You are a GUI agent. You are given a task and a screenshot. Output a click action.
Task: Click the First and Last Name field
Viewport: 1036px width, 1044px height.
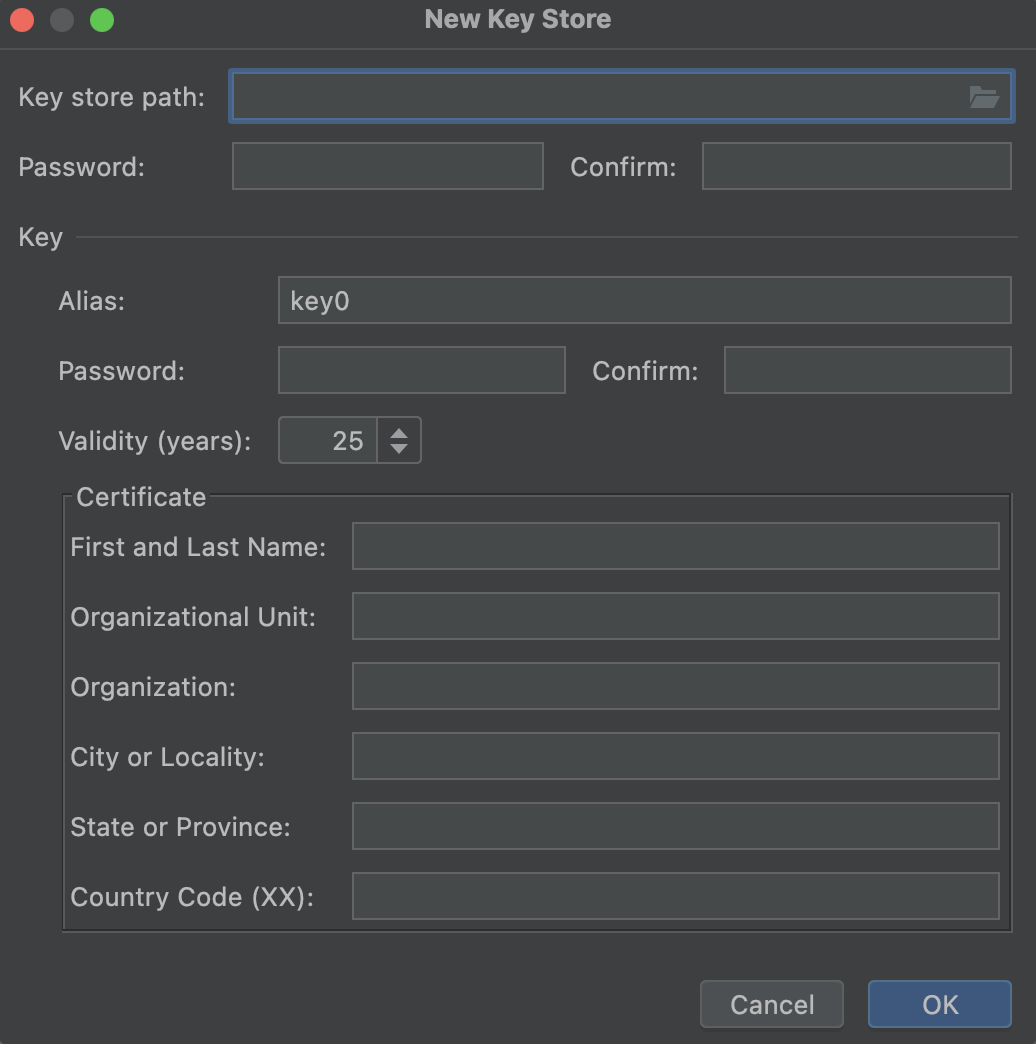[675, 546]
